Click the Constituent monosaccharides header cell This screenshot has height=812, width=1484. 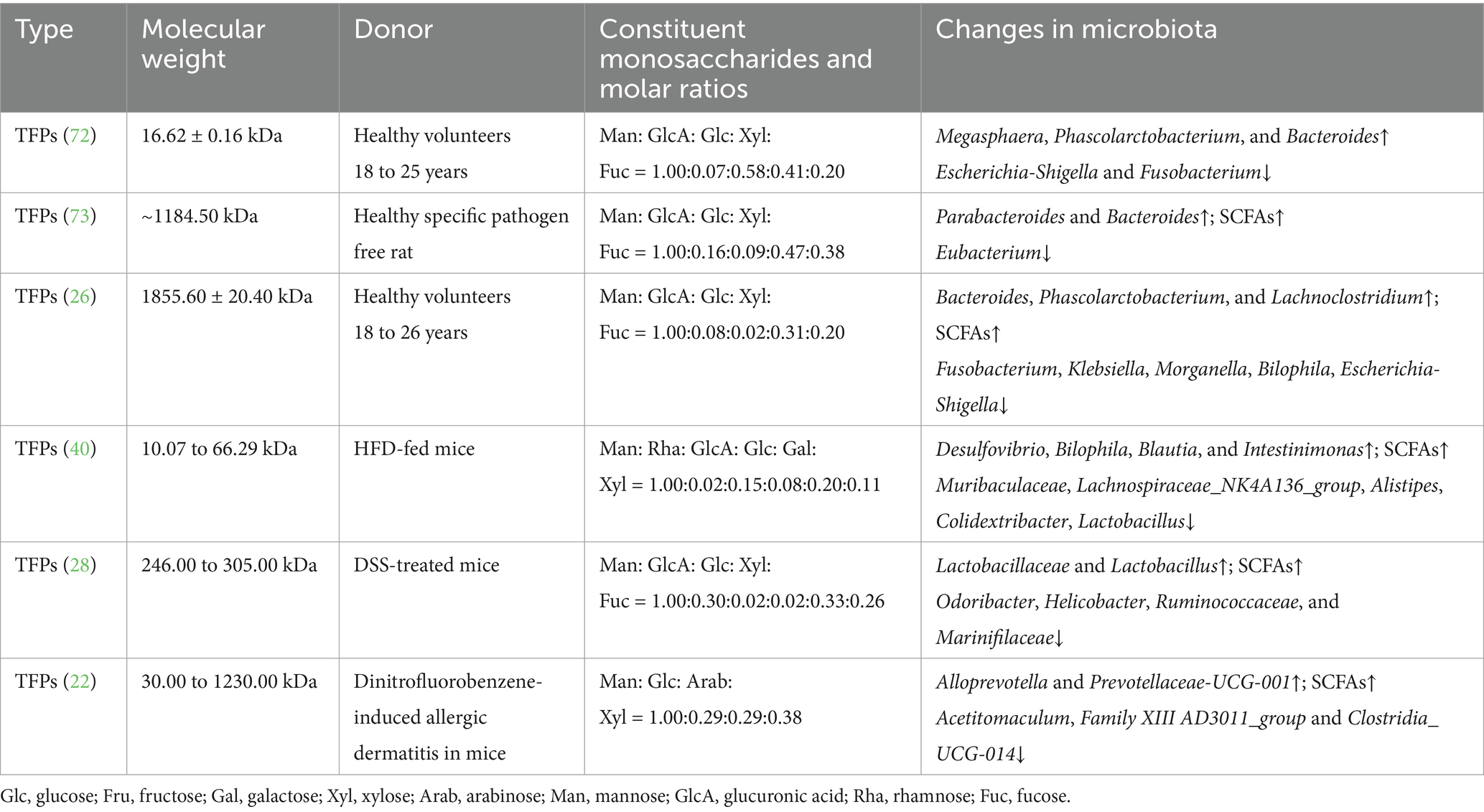[735, 59]
